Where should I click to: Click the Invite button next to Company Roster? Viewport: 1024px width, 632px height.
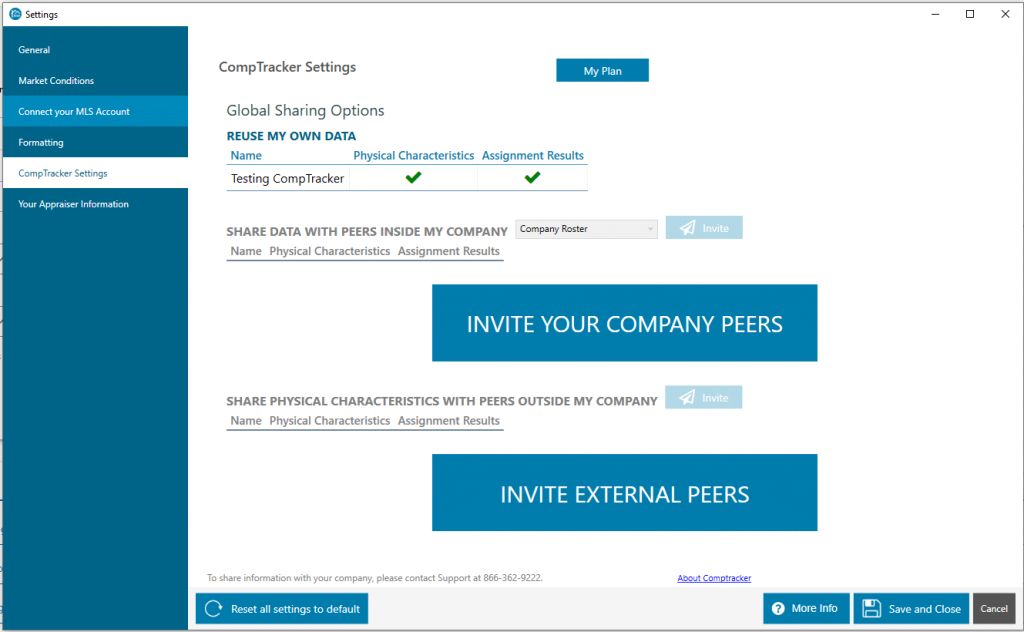tap(704, 228)
